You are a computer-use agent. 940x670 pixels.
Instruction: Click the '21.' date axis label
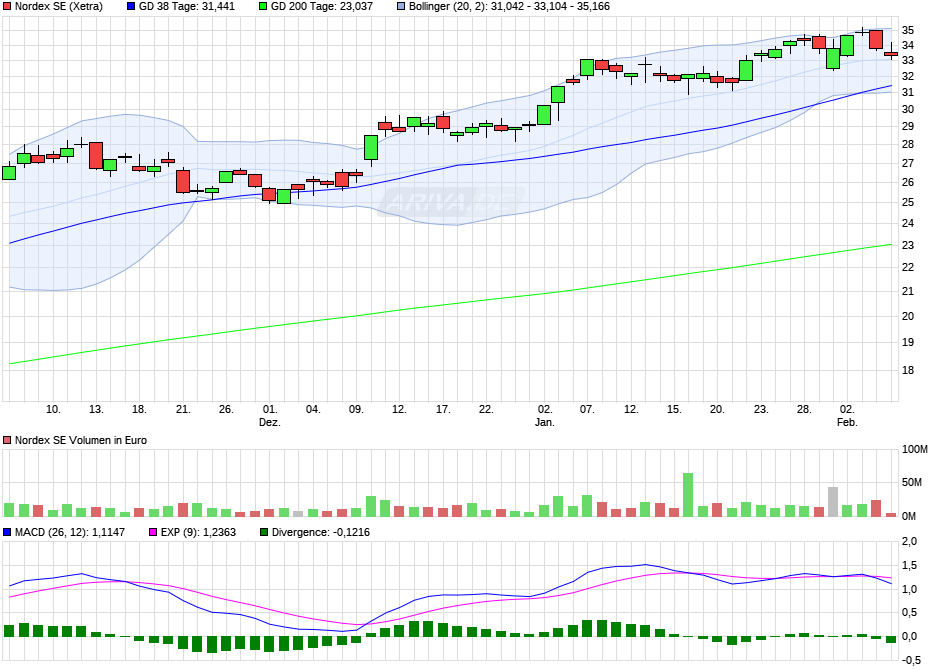(183, 409)
